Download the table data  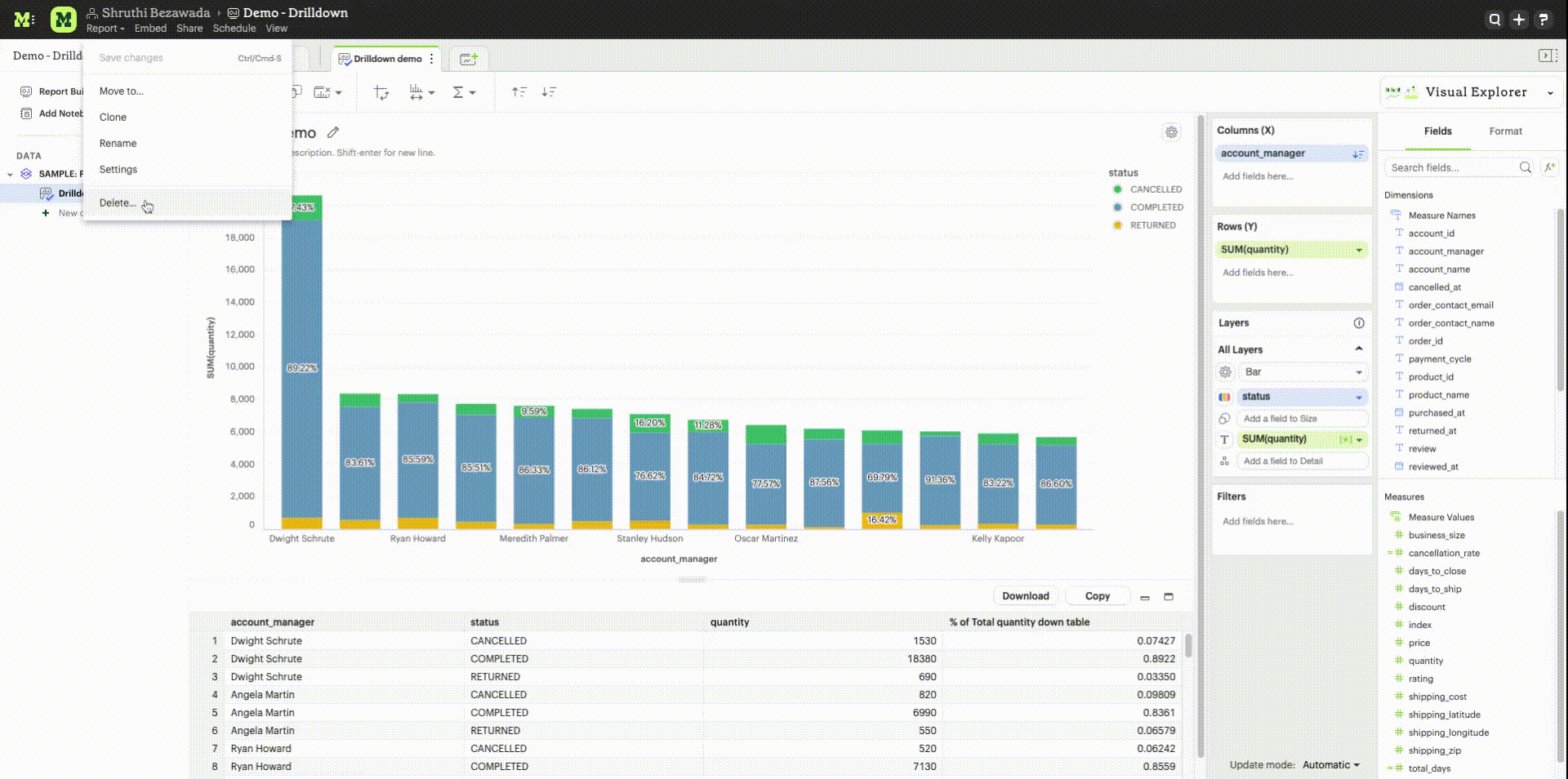1026,596
